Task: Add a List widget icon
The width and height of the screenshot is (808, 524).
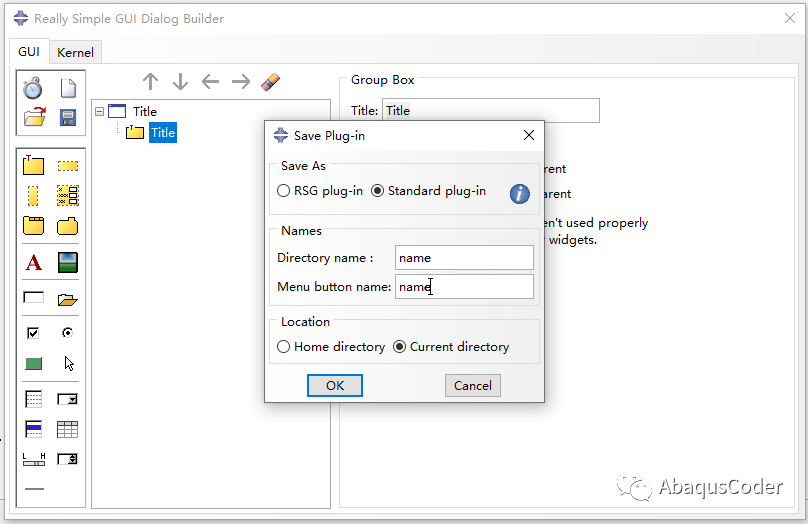Action: (33, 399)
